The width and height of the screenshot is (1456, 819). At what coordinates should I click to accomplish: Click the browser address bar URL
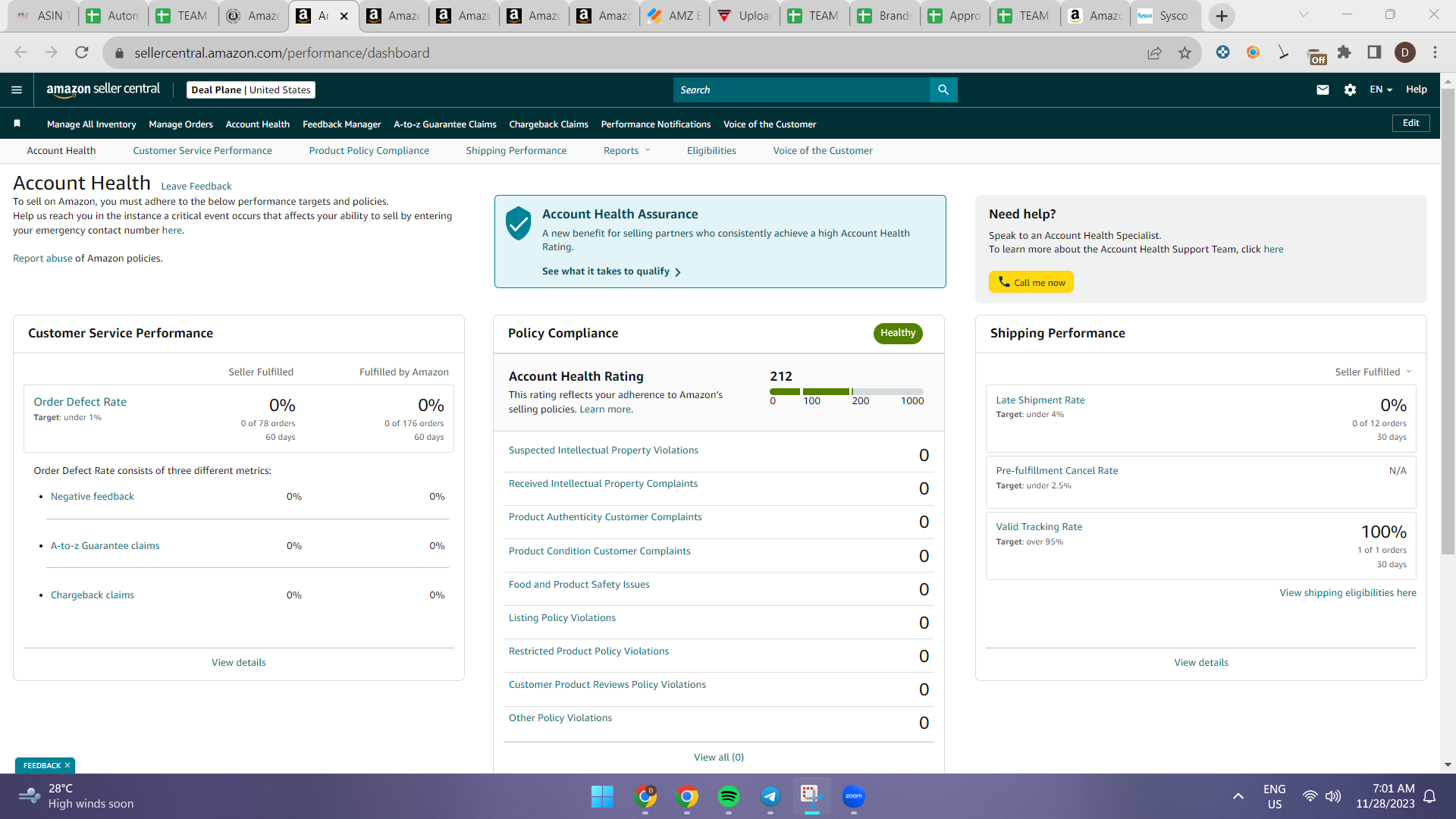pyautogui.click(x=282, y=53)
